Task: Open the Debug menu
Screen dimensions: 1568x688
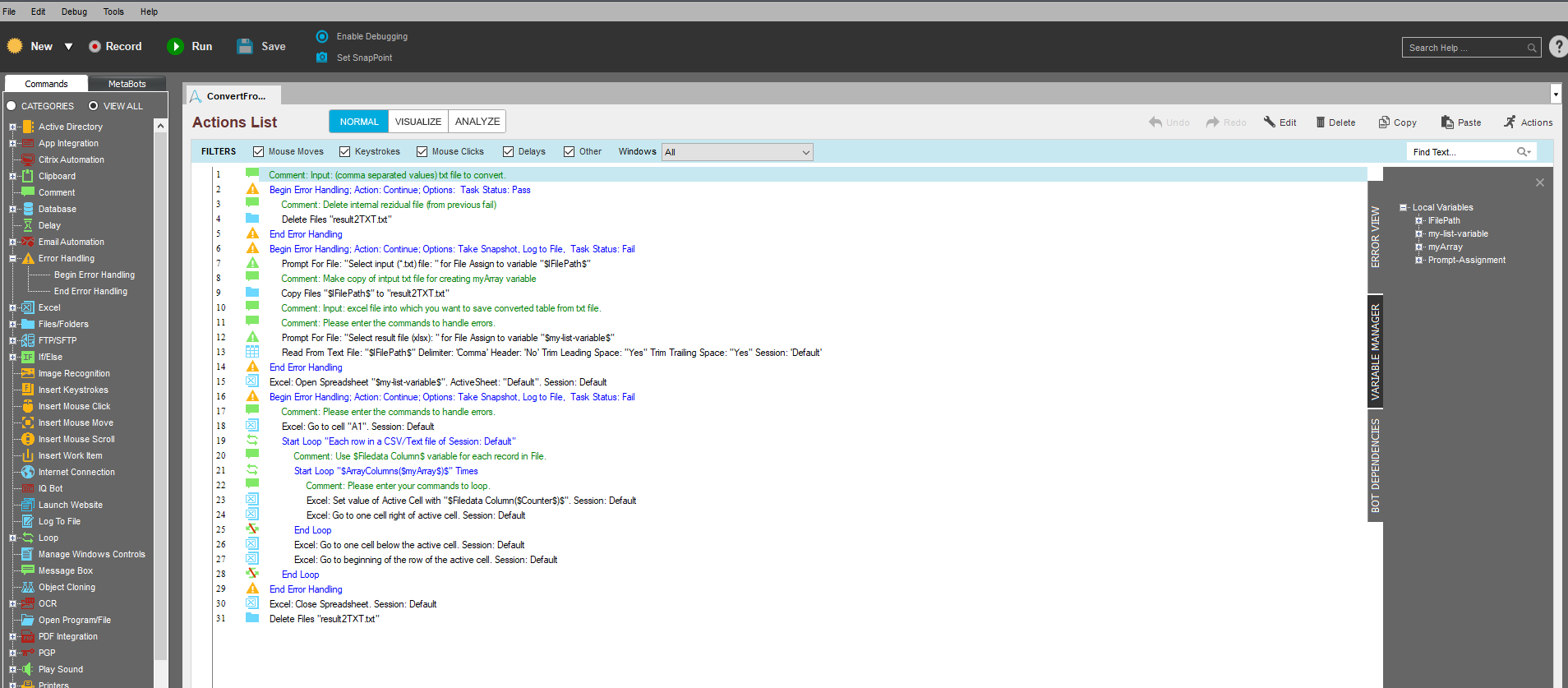Action: point(74,12)
